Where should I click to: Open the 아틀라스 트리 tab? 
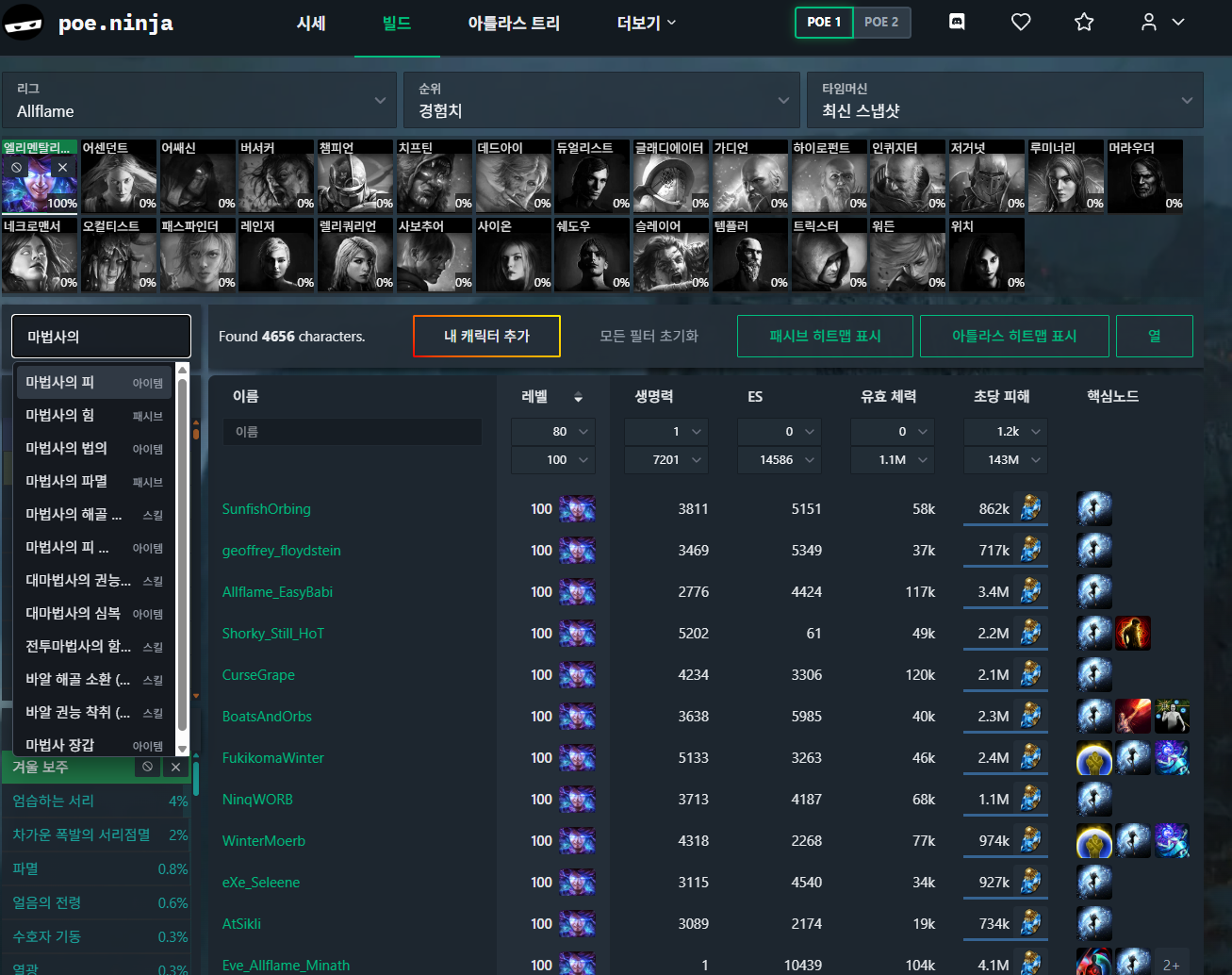click(x=514, y=23)
